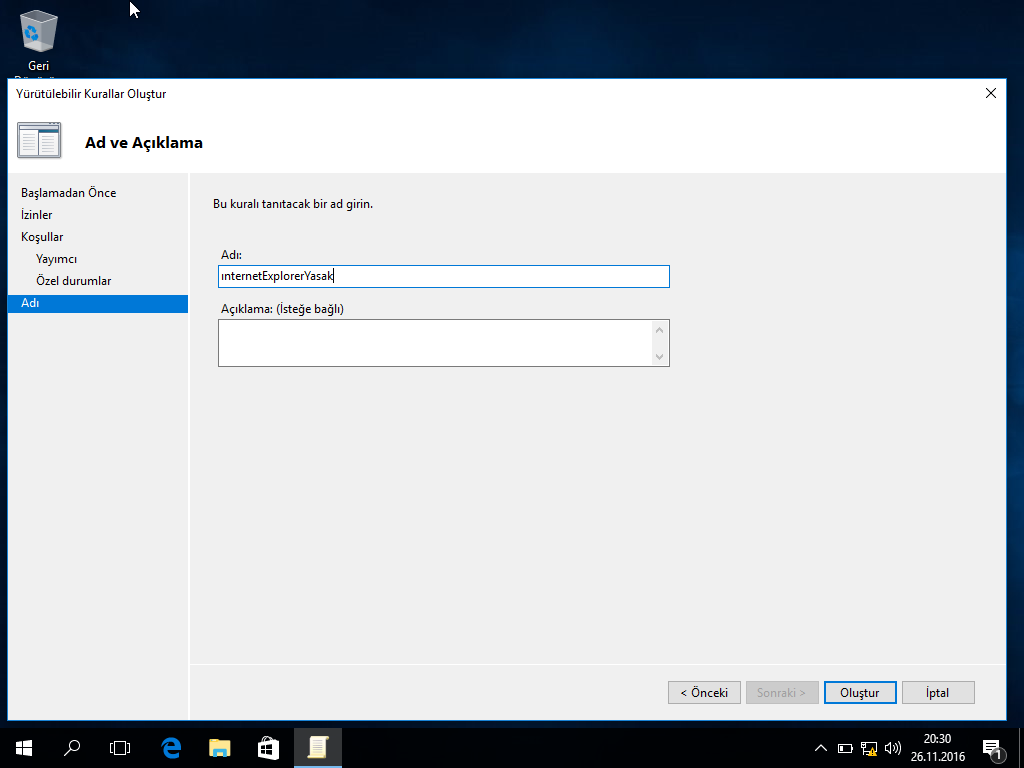This screenshot has height=768, width=1024.
Task: Show hidden tray icons chevron
Action: coord(821,748)
